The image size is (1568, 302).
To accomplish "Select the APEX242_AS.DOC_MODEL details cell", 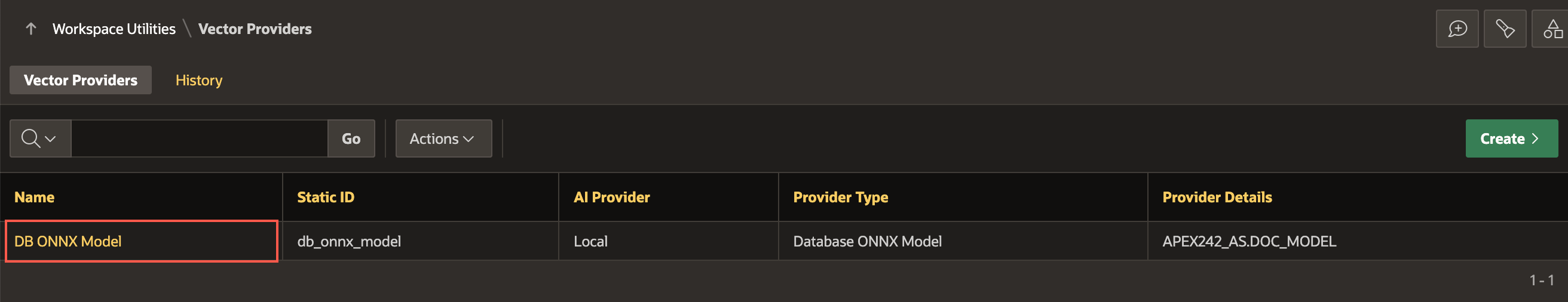I will (1358, 241).
